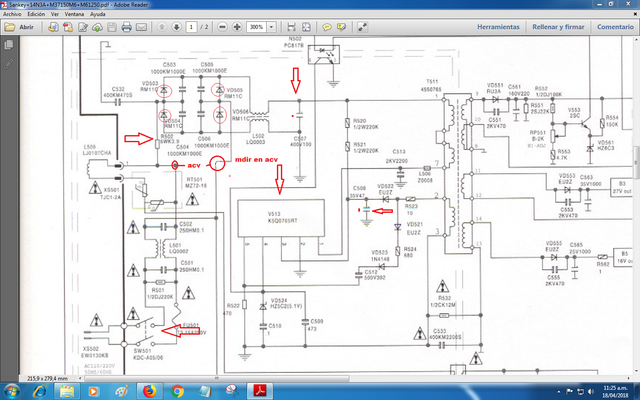Viewport: 640px width, 400px height.
Task: Open Google Chrome from taskbar
Action: (x=177, y=391)
